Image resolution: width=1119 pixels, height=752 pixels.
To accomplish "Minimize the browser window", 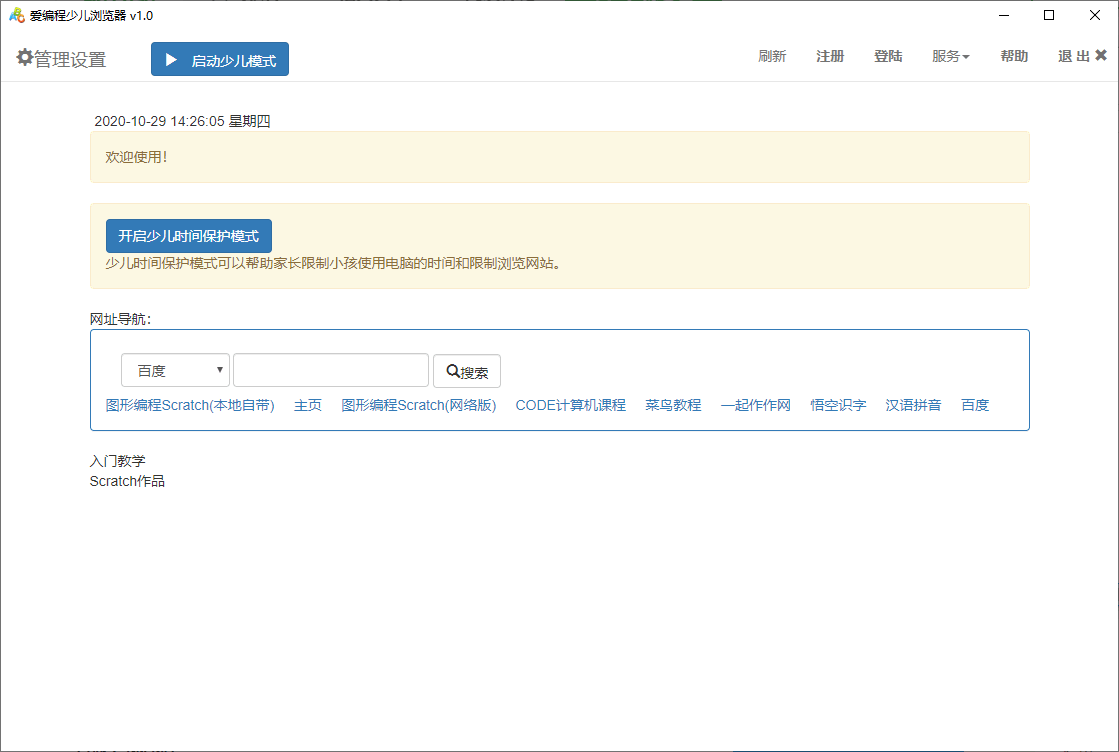I will [1003, 15].
